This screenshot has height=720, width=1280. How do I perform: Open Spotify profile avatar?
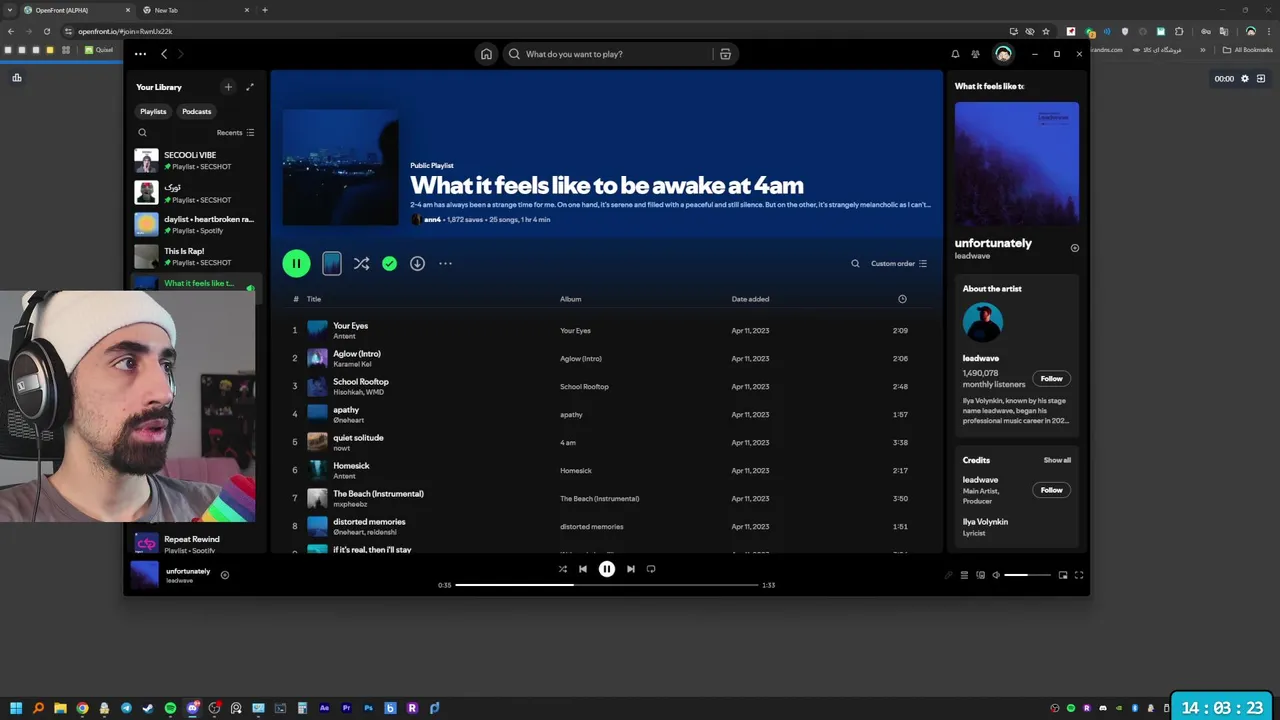pos(1003,54)
